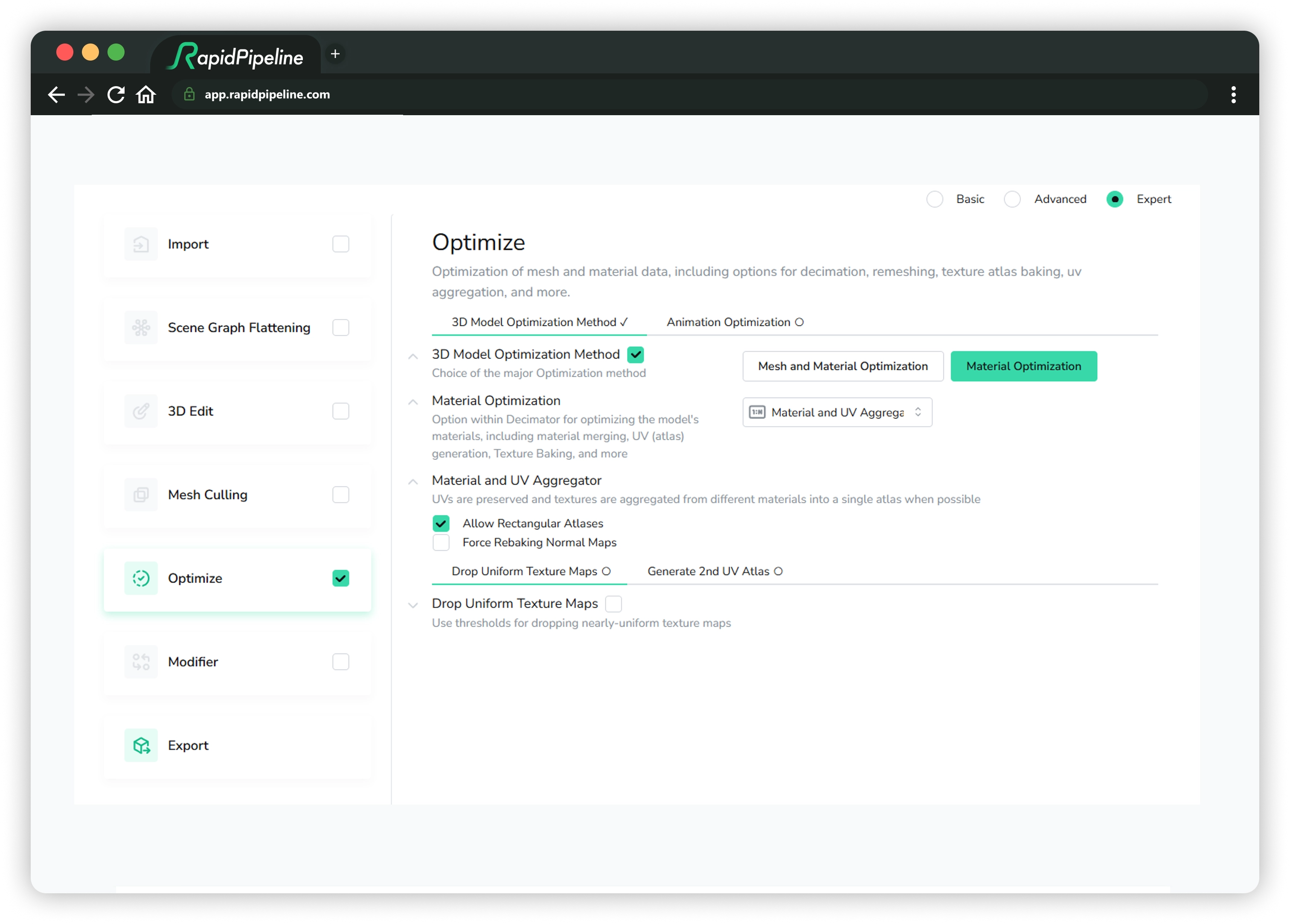Enable the 3D Edit checkbox

point(341,411)
